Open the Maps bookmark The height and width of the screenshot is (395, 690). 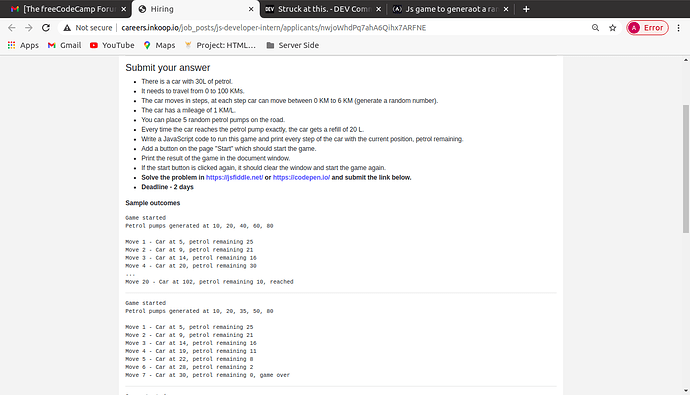pyautogui.click(x=159, y=45)
